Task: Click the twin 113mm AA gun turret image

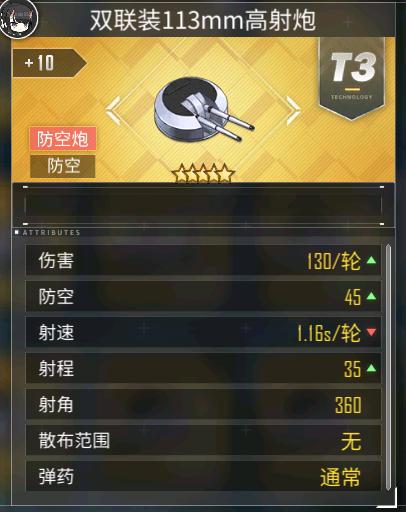Action: (203, 108)
